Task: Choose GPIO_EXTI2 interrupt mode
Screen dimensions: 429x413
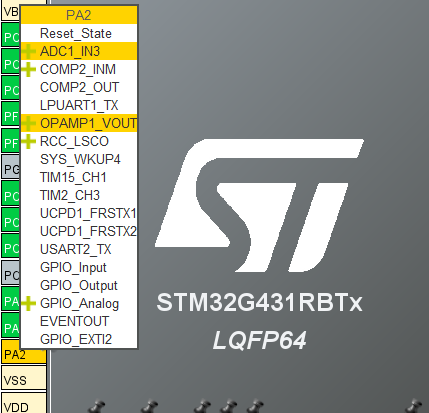Action: click(79, 339)
